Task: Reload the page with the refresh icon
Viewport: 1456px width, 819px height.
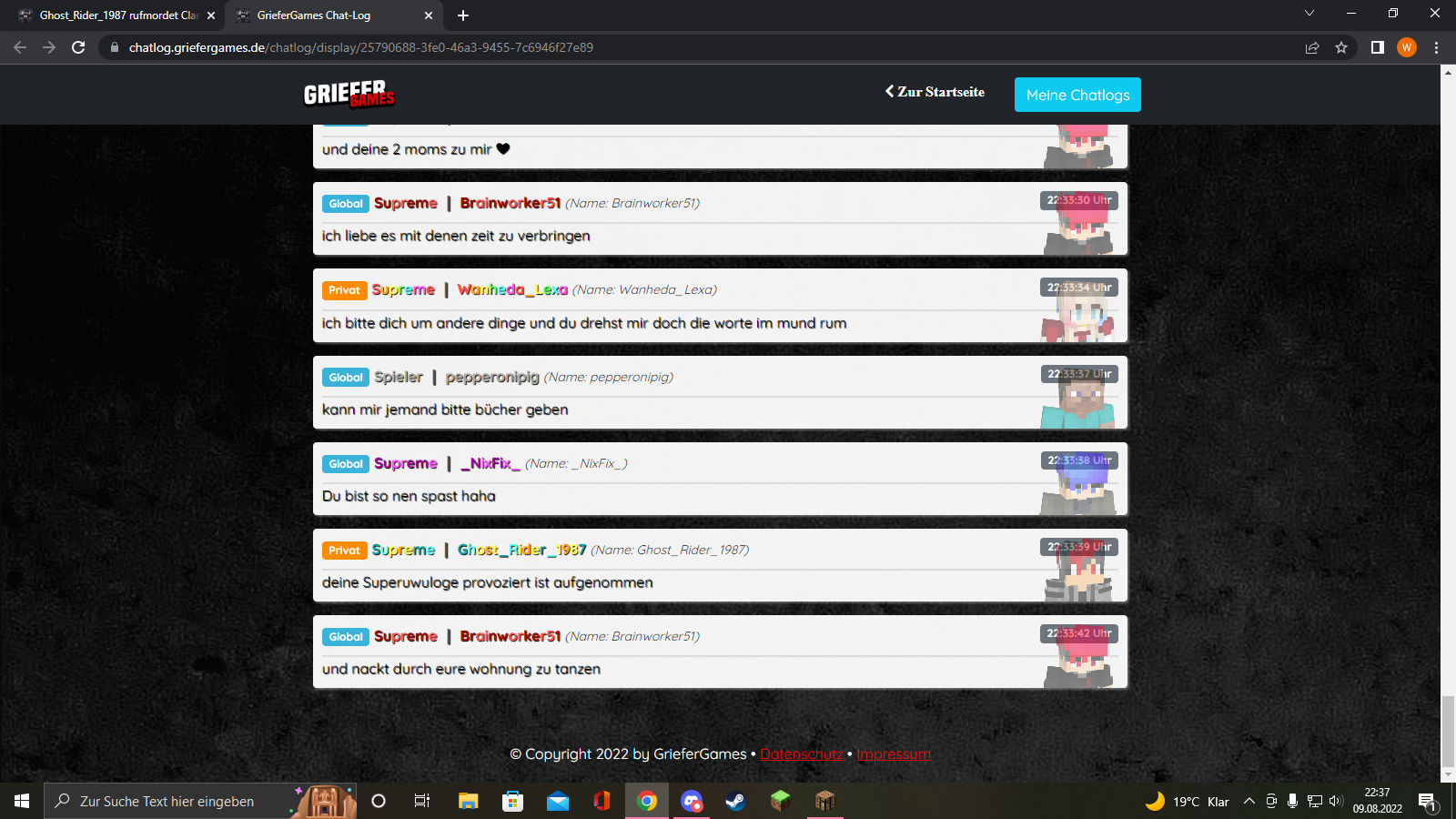Action: point(78,47)
